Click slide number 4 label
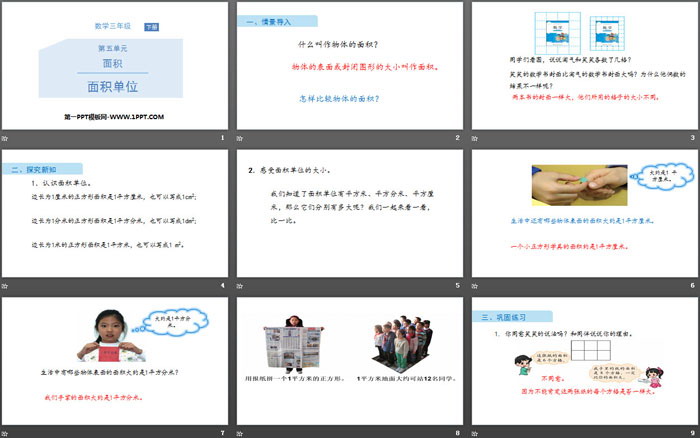Image resolution: width=700 pixels, height=438 pixels. click(222, 285)
